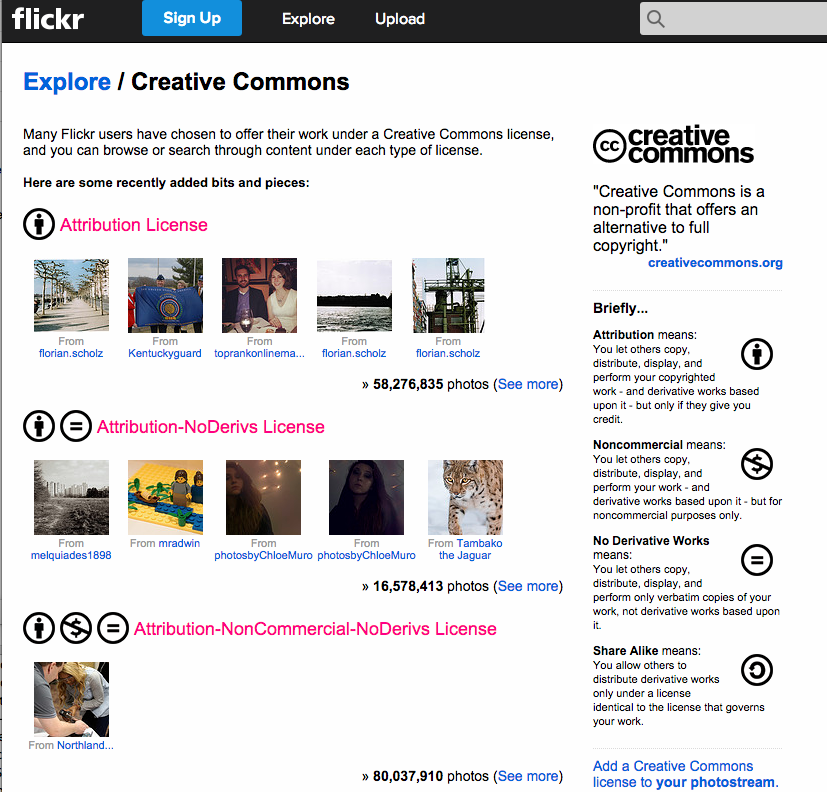Viewport: 827px width, 792px height.
Task: Open the Explore menu item
Action: [309, 19]
